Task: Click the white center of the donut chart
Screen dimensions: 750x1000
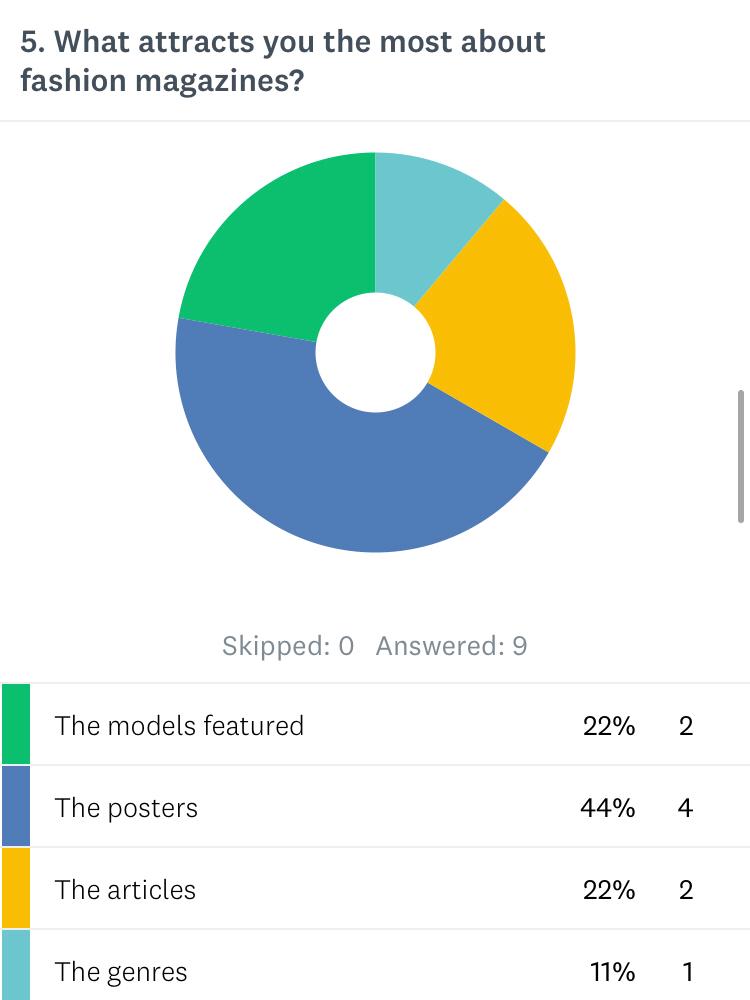Action: [375, 352]
